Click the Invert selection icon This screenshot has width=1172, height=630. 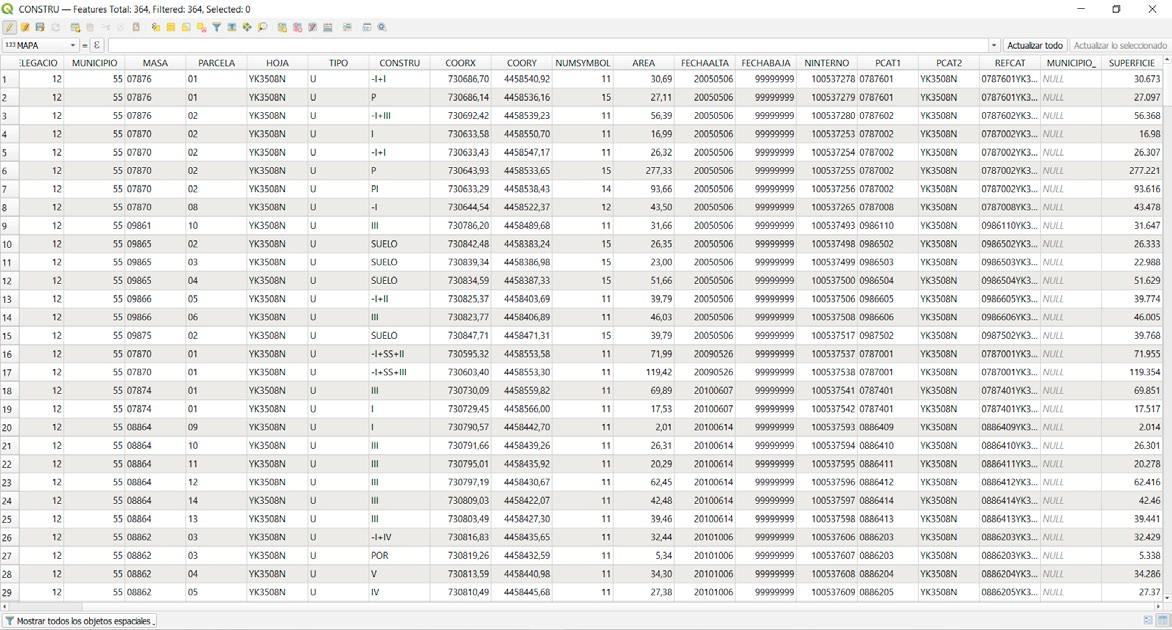click(185, 28)
